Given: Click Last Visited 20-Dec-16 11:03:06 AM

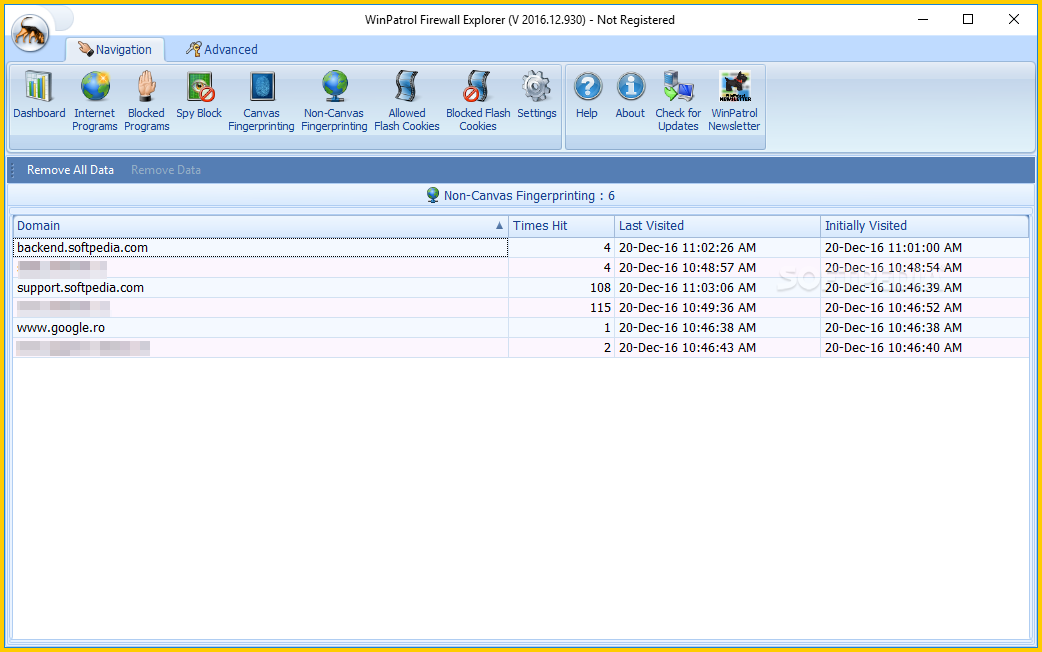Looking at the screenshot, I should [687, 288].
